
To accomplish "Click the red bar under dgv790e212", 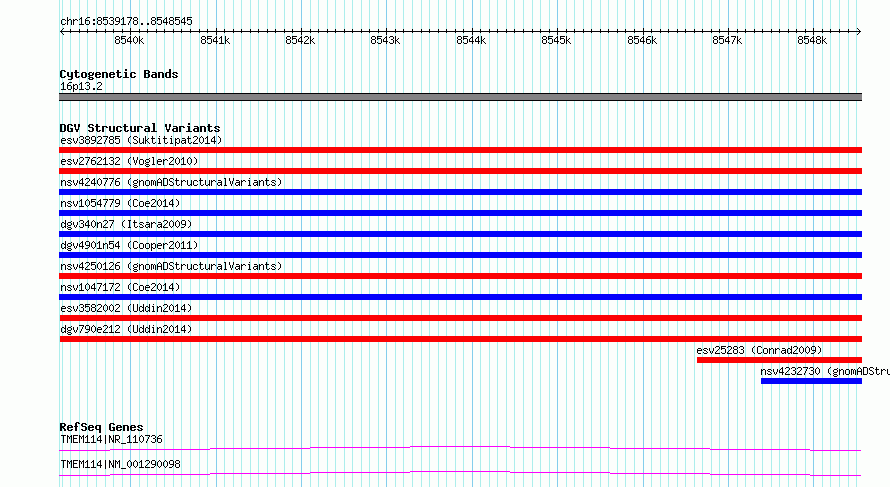I will 460,339.
